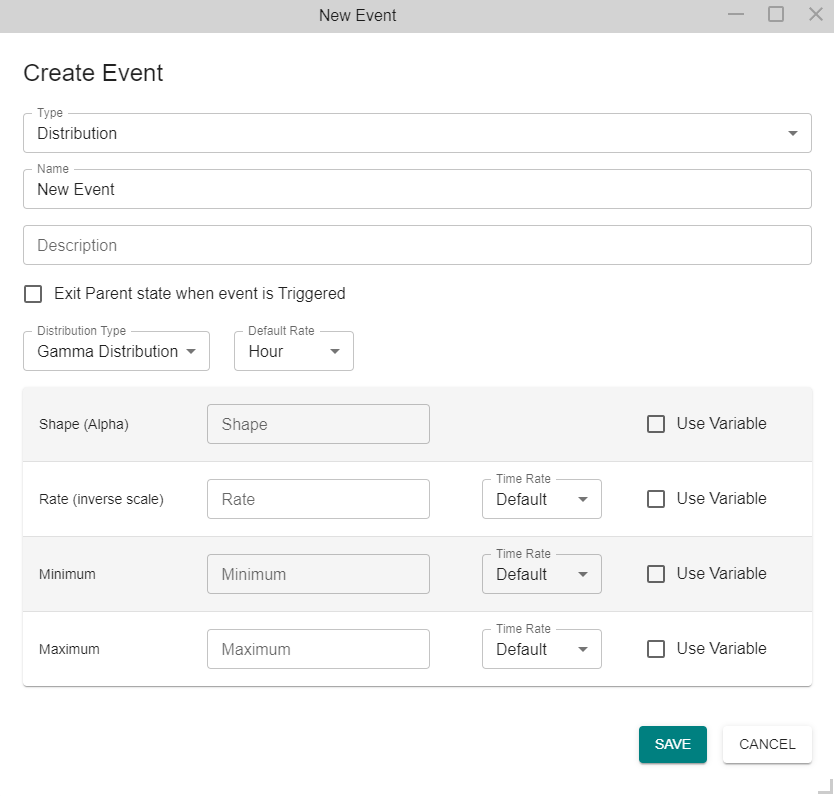This screenshot has height=796, width=834.
Task: Open Time Rate dropdown in Maximum row
Action: 541,649
